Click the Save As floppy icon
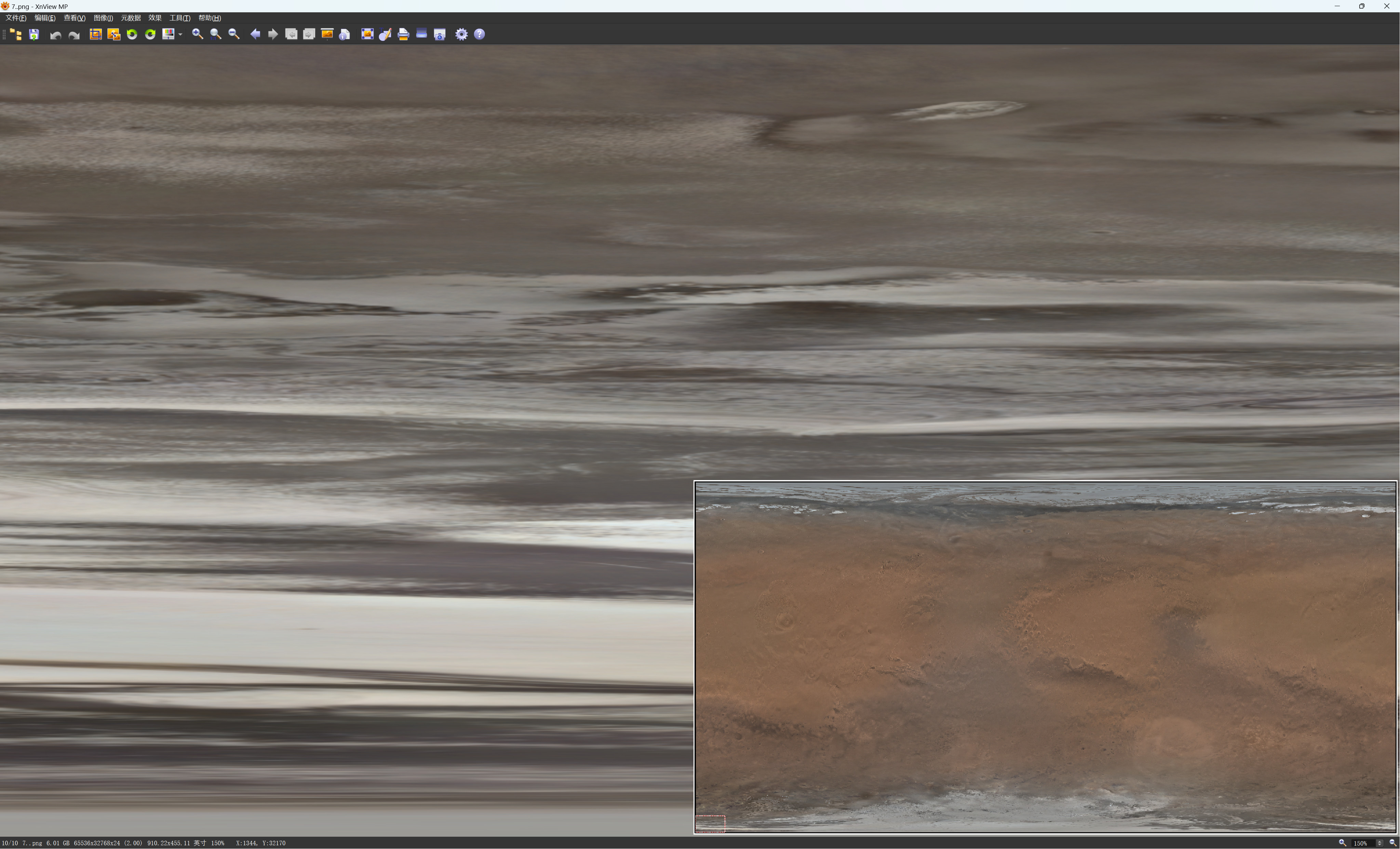 34,35
